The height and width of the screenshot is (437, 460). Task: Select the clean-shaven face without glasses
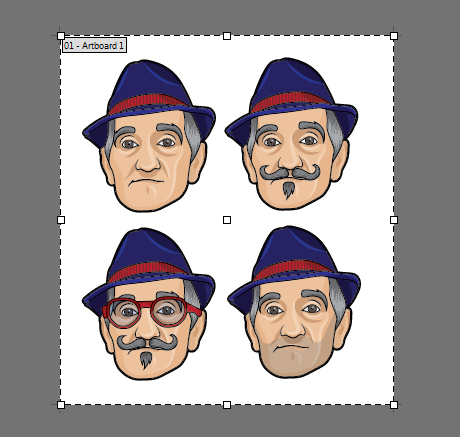pos(149,136)
